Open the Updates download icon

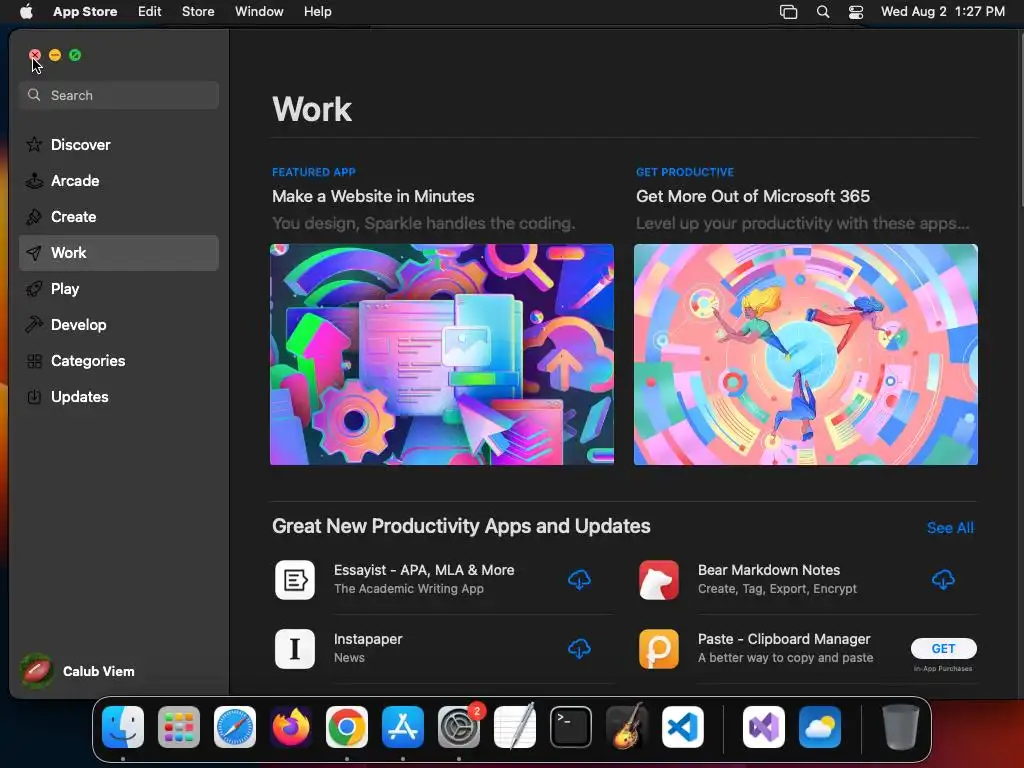[34, 396]
